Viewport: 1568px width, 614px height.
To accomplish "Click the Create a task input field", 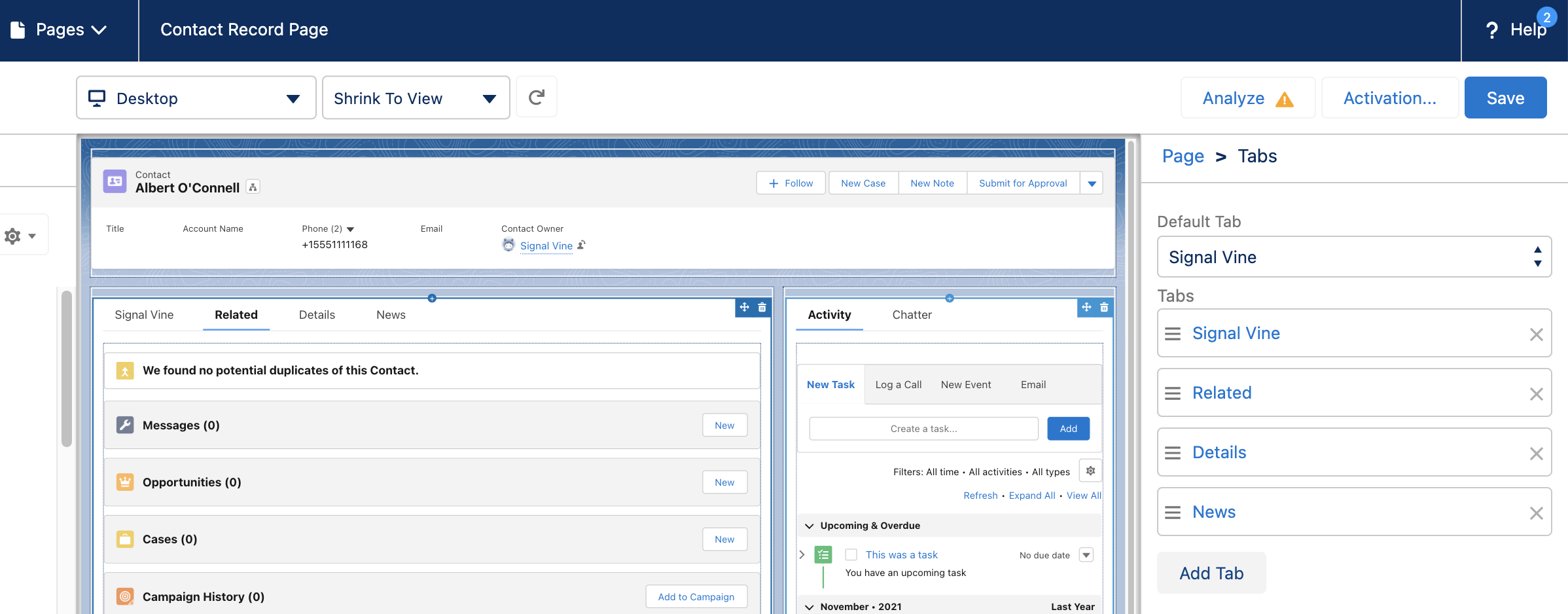I will click(x=923, y=428).
